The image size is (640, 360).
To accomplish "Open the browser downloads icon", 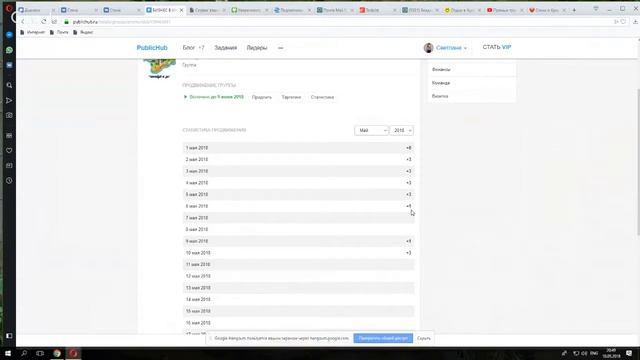I will pos(635,22).
